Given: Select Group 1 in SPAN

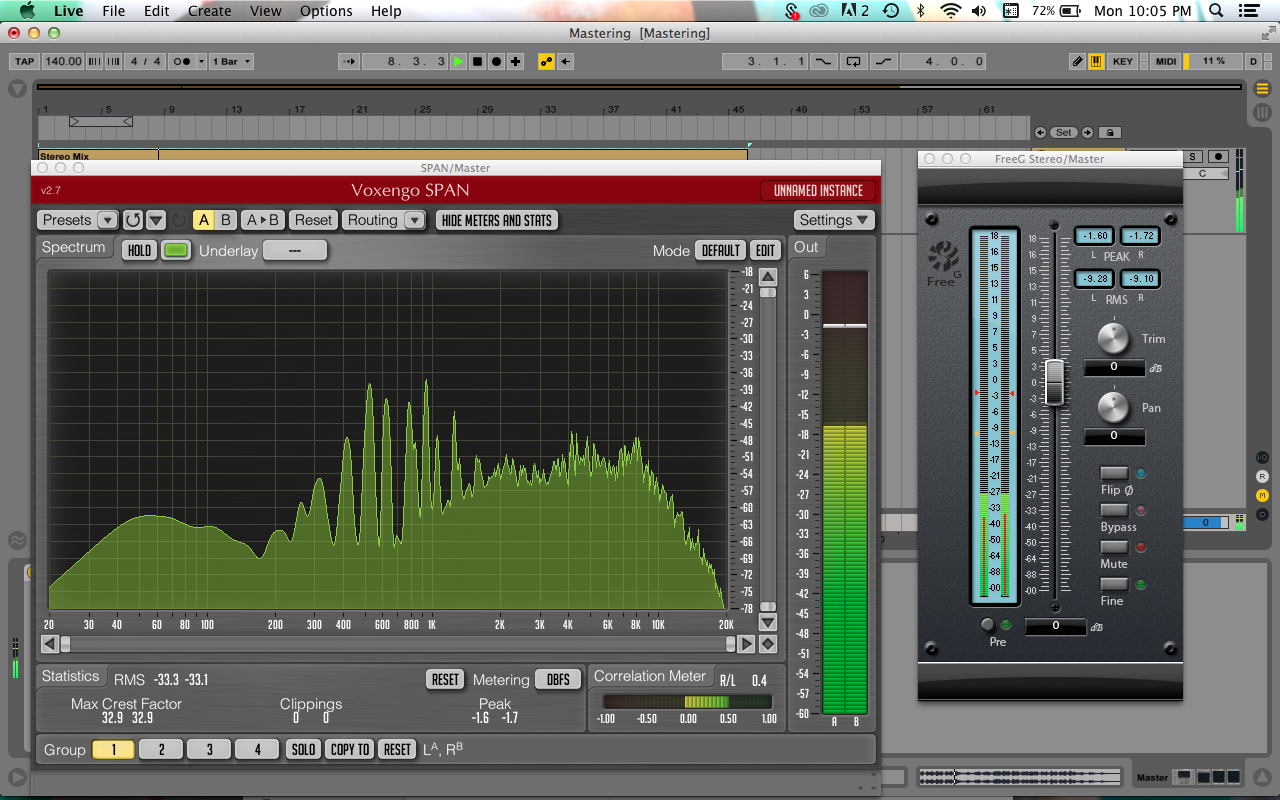Looking at the screenshot, I should (x=113, y=749).
